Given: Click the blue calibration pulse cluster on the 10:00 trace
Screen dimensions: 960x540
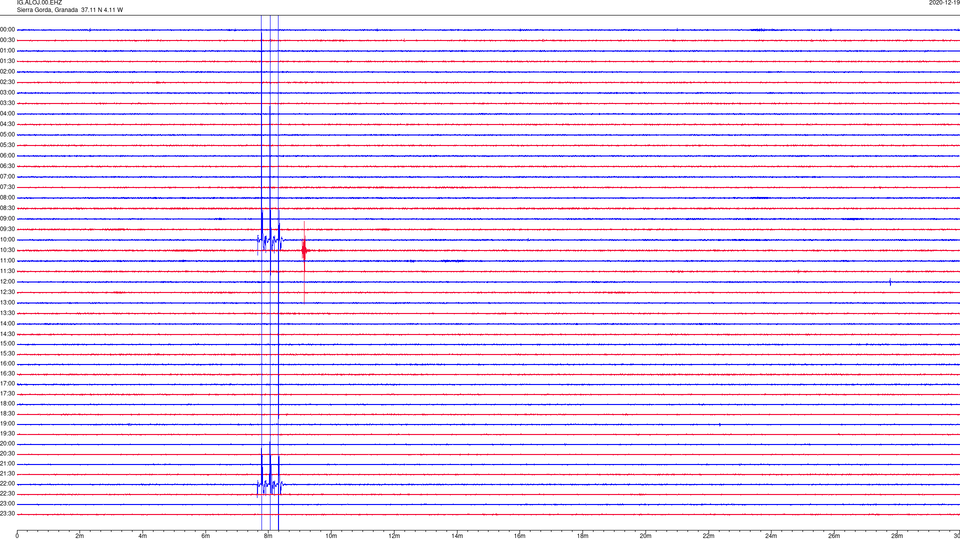Looking at the screenshot, I should (x=270, y=242).
